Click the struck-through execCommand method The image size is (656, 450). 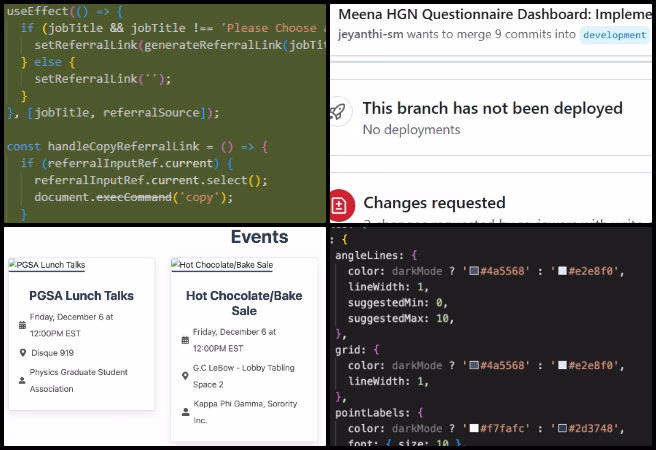pyautogui.click(x=134, y=197)
